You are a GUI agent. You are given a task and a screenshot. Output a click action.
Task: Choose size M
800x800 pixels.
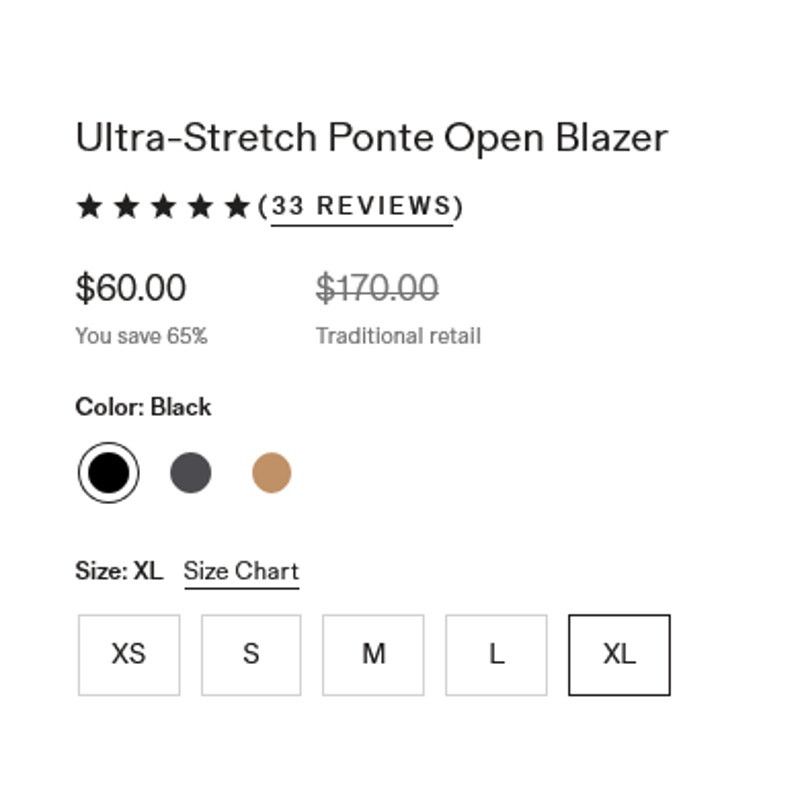(x=373, y=655)
